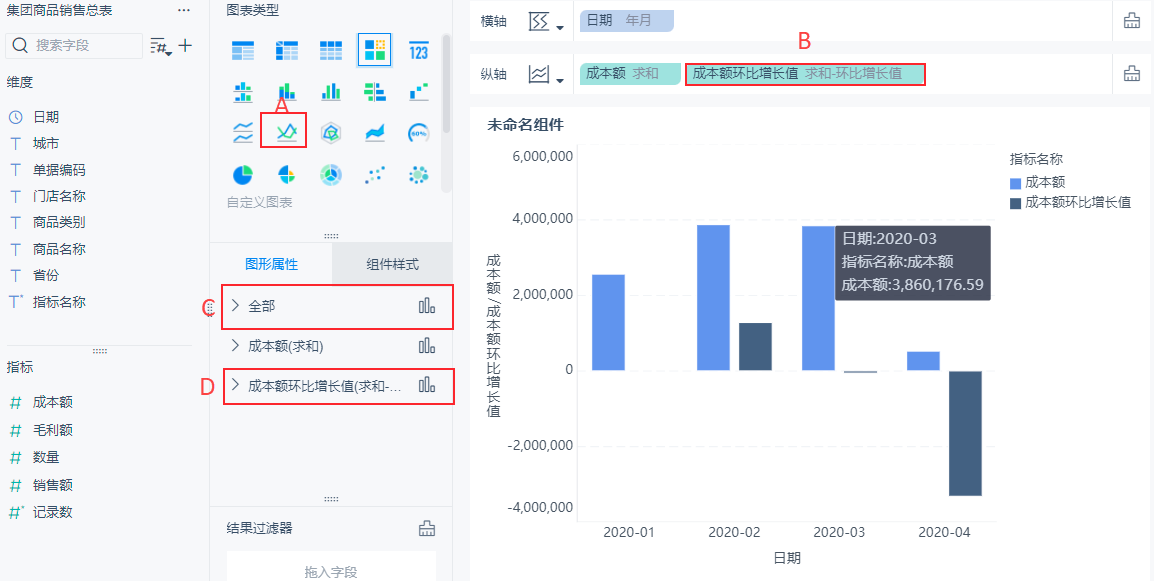Clear the 纵轴 fields with the brush icon
The width and height of the screenshot is (1154, 581).
(x=1132, y=74)
